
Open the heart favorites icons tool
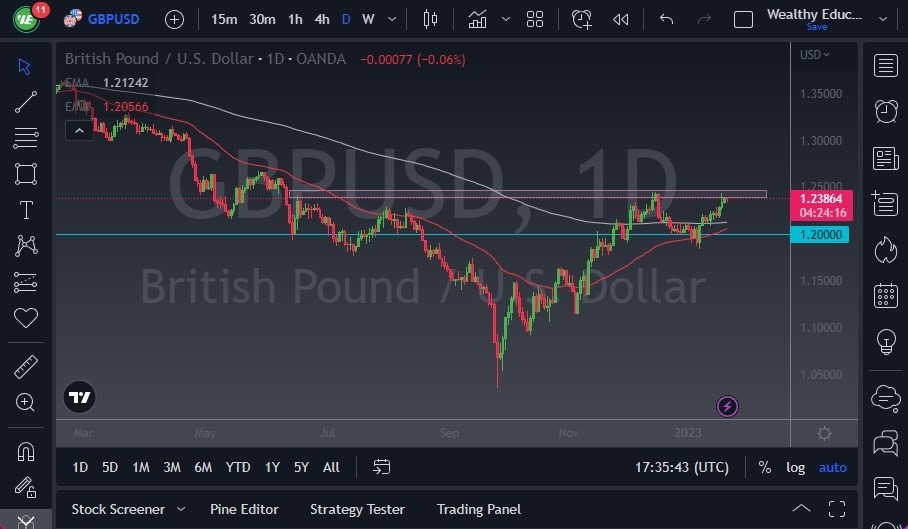[25, 318]
